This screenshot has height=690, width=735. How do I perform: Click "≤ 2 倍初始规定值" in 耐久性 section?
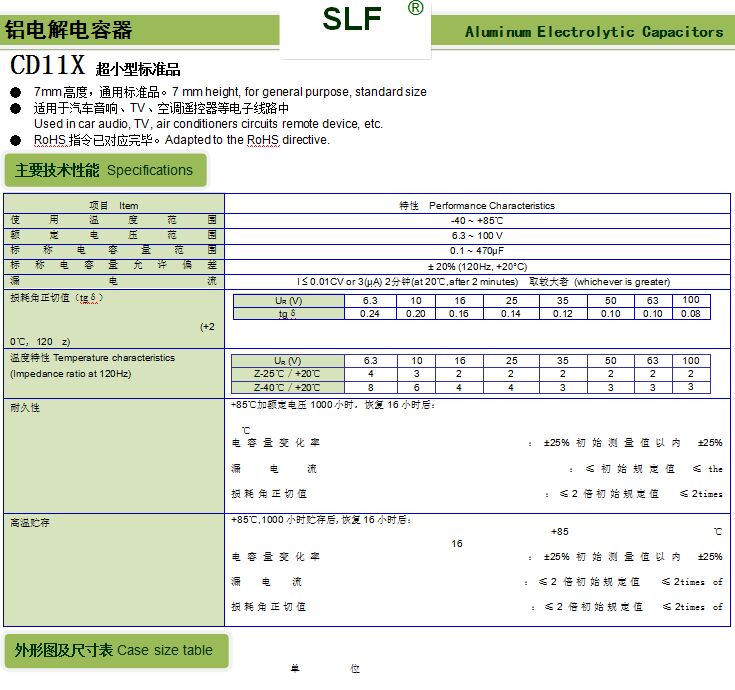pyautogui.click(x=609, y=494)
